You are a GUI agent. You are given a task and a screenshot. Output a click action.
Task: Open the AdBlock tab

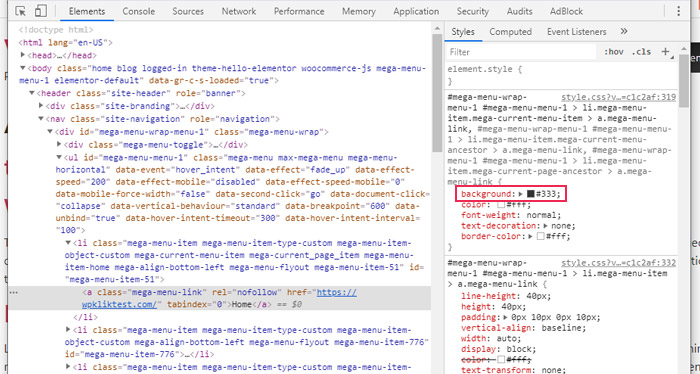(x=567, y=11)
